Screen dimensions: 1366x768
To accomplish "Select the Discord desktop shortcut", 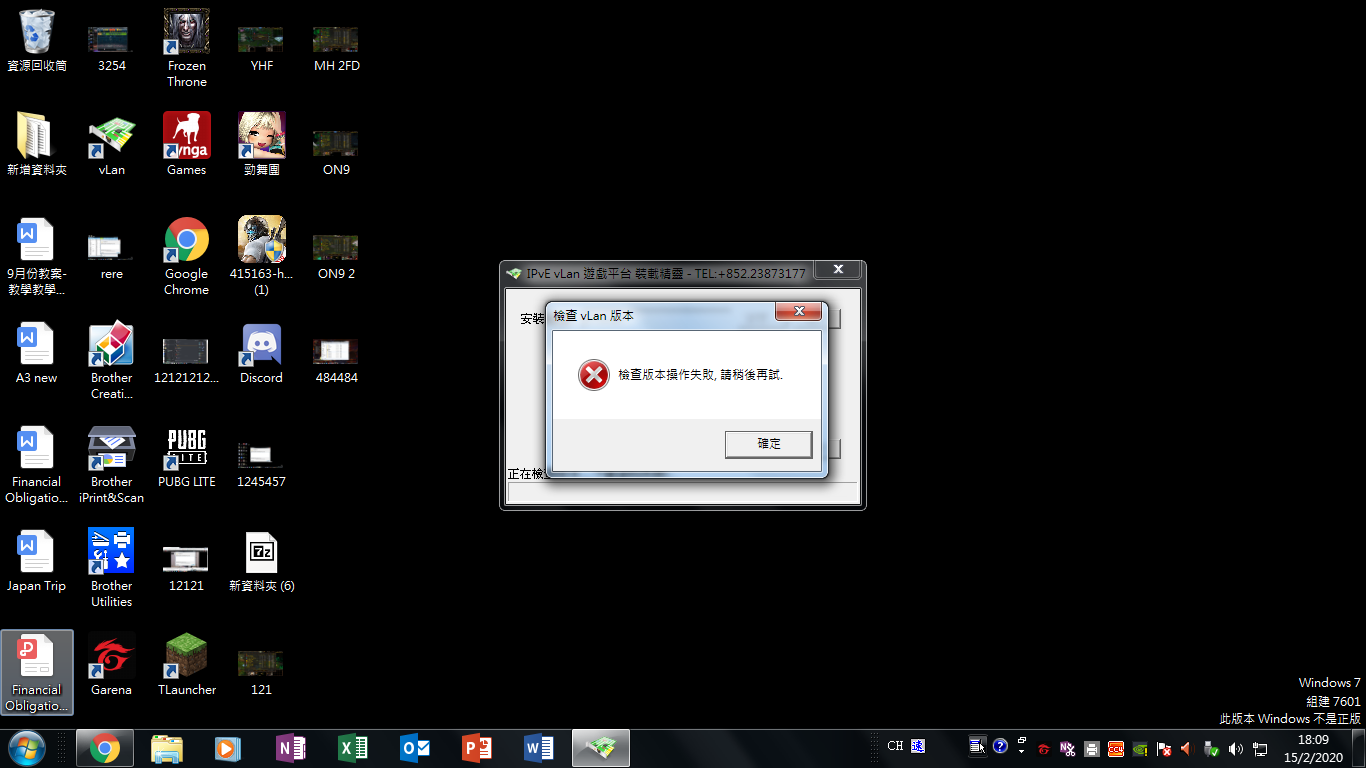I will 261,353.
